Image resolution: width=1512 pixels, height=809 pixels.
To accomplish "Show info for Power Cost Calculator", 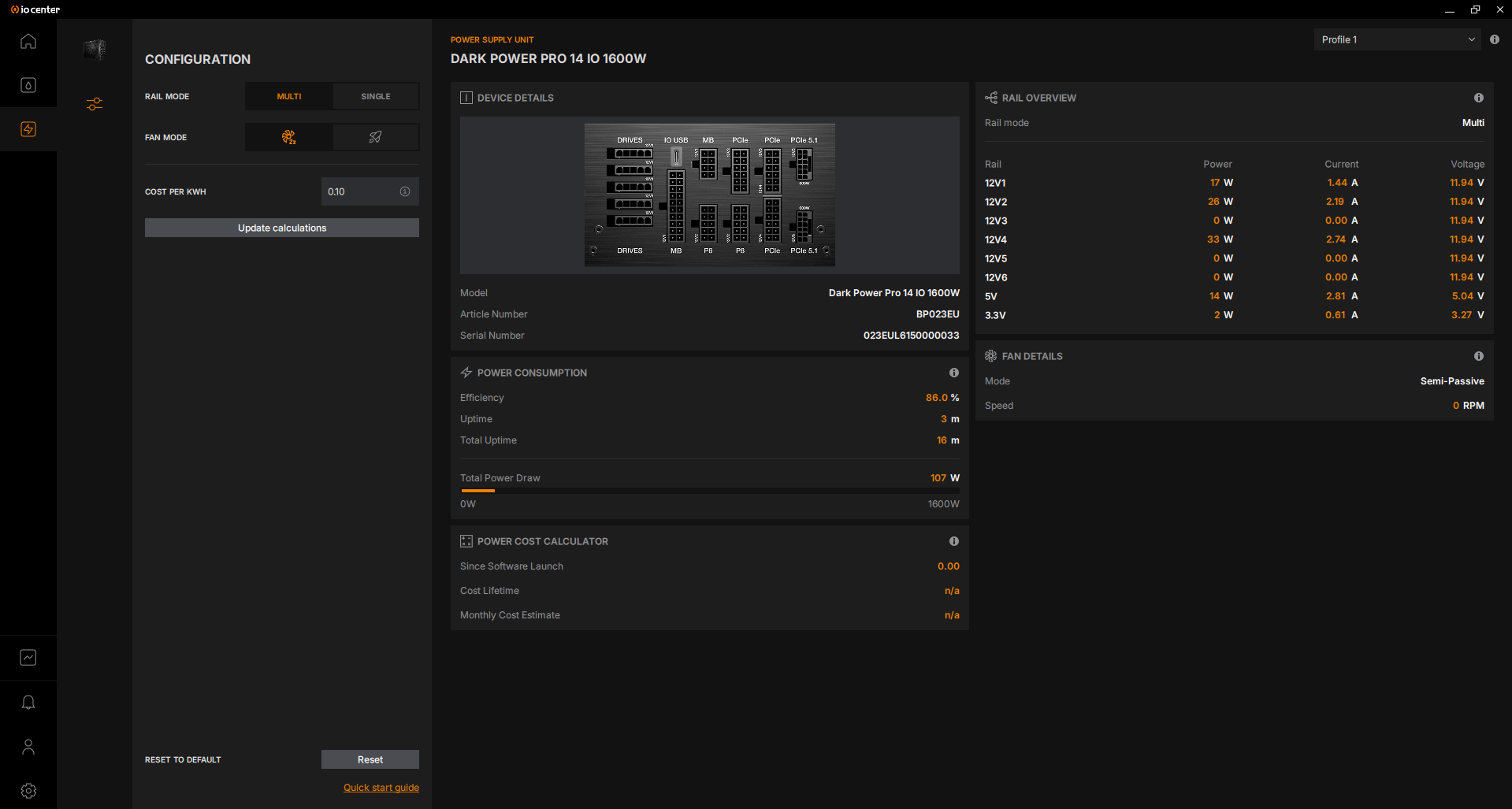I will (x=954, y=541).
